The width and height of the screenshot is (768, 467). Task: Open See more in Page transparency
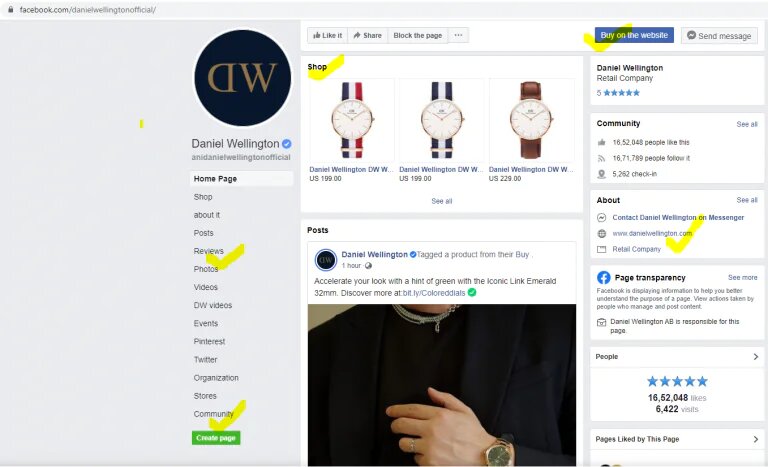click(x=742, y=277)
